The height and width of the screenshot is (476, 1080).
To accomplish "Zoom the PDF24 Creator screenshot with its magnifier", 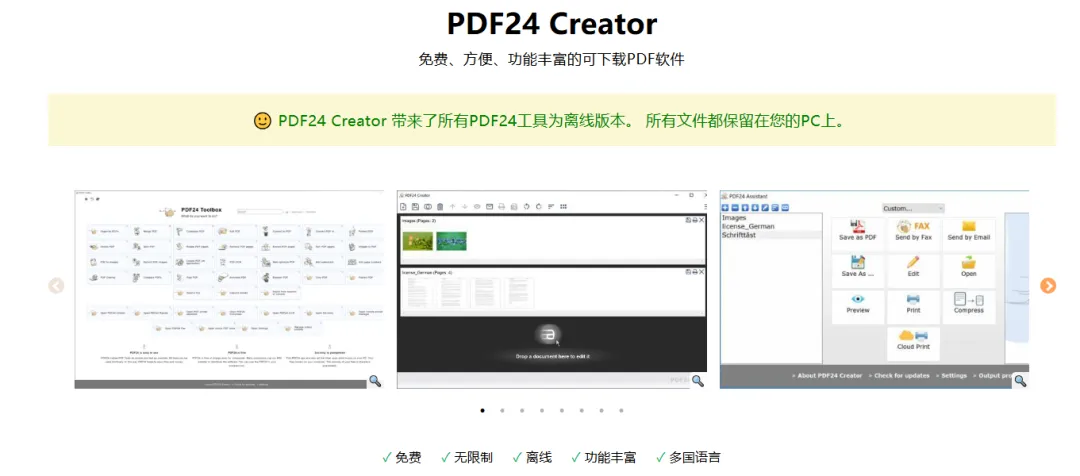I will [698, 380].
